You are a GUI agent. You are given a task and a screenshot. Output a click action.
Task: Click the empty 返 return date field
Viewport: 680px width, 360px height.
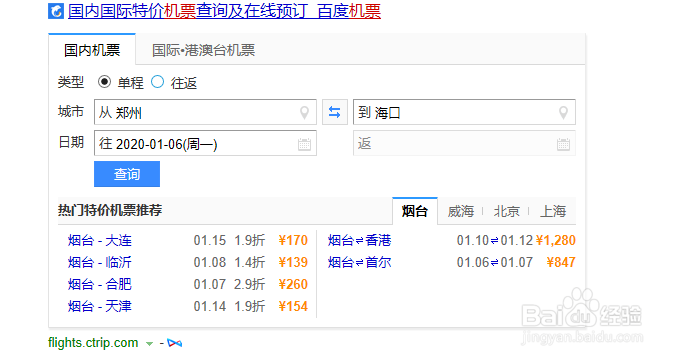(x=464, y=143)
